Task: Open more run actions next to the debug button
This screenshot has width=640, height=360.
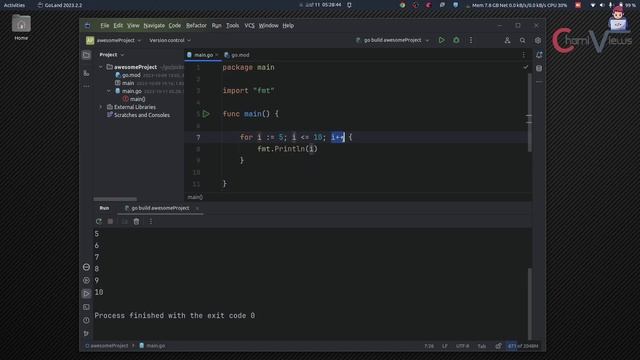Action: point(471,40)
